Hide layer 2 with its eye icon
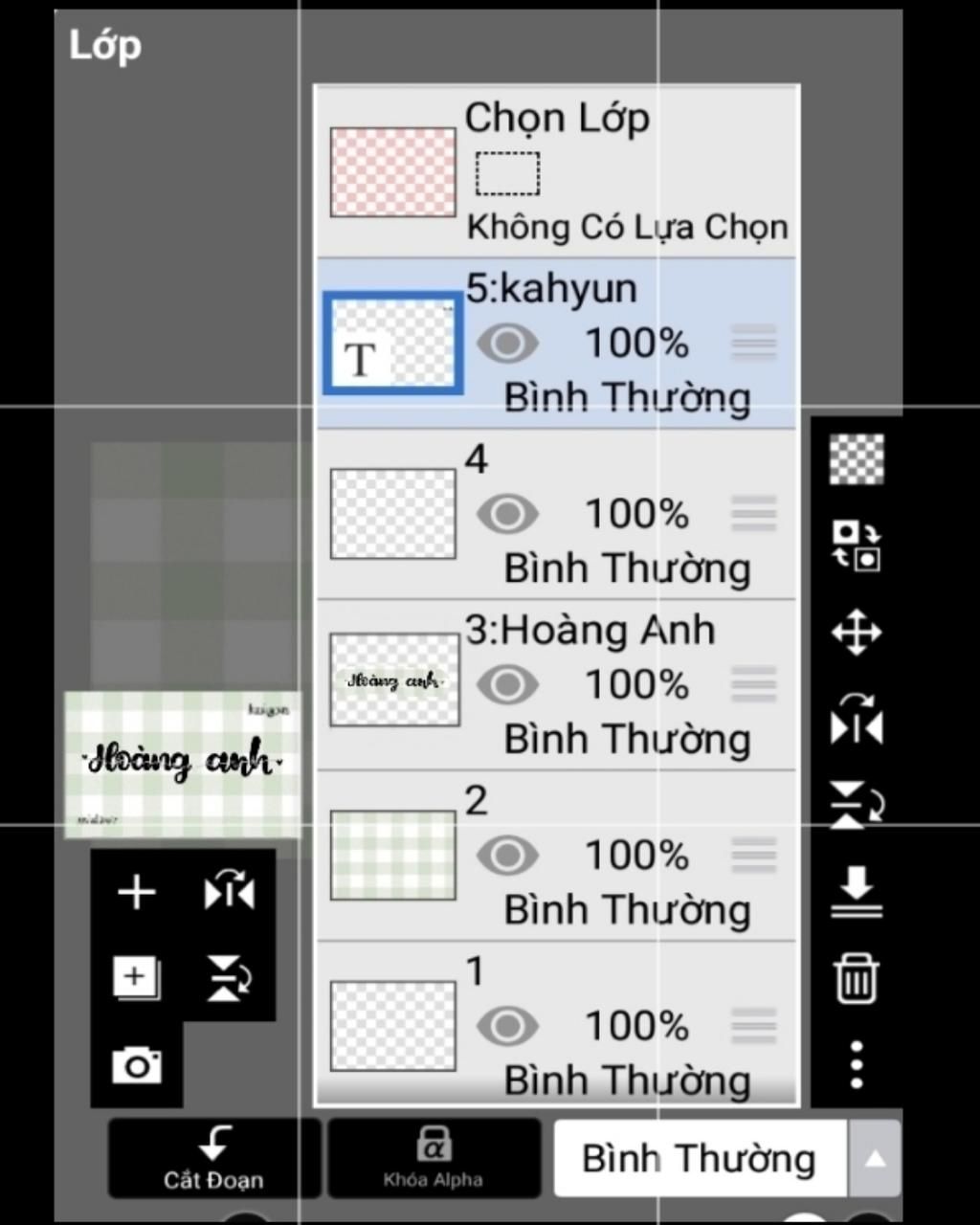 click(507, 855)
